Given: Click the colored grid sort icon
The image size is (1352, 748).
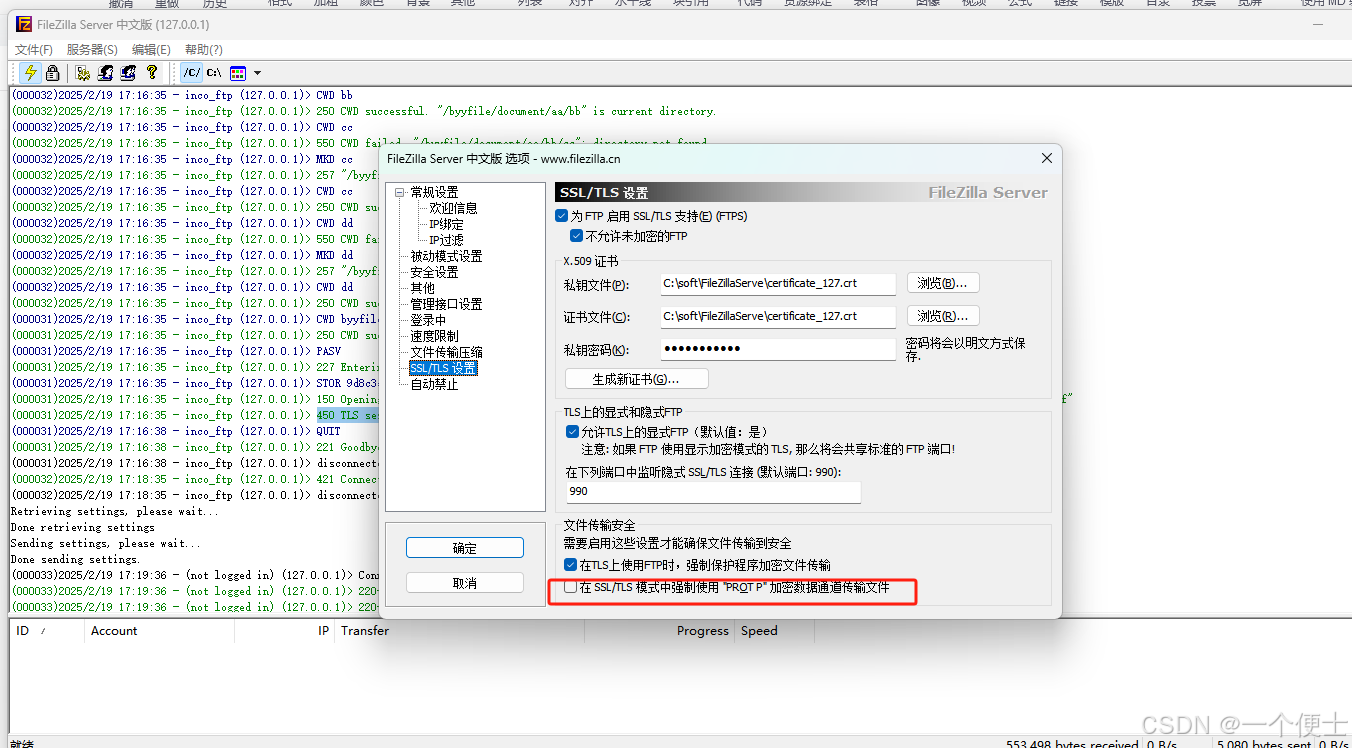Looking at the screenshot, I should 238,73.
